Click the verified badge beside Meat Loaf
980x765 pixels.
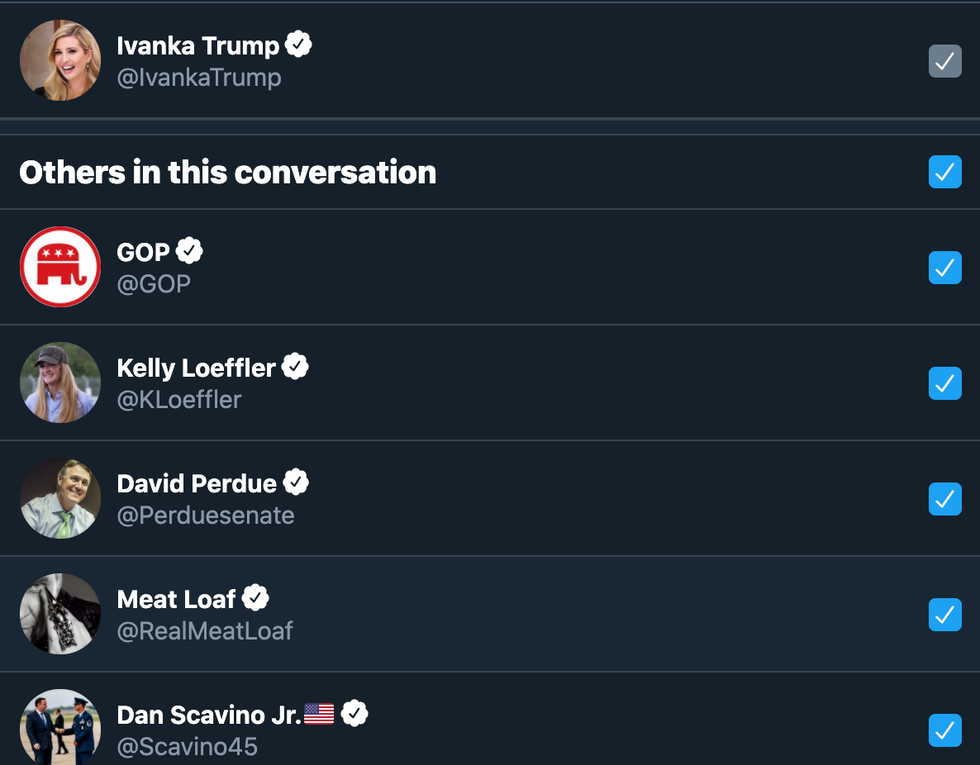point(256,598)
